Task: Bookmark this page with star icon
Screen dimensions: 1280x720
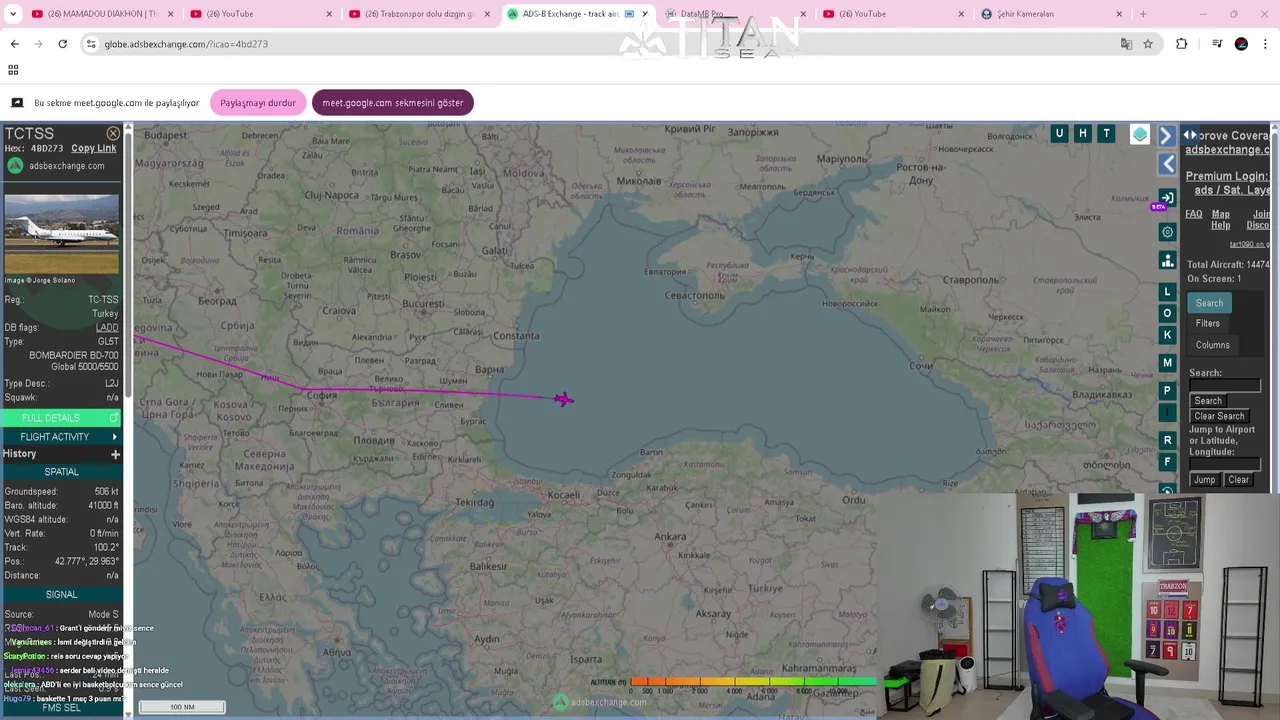Action: [1148, 44]
